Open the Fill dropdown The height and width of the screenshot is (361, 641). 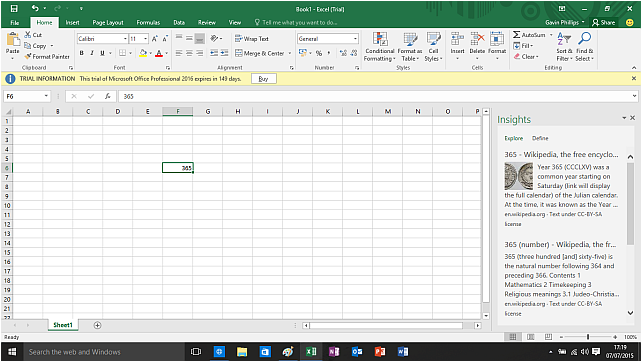[523, 46]
